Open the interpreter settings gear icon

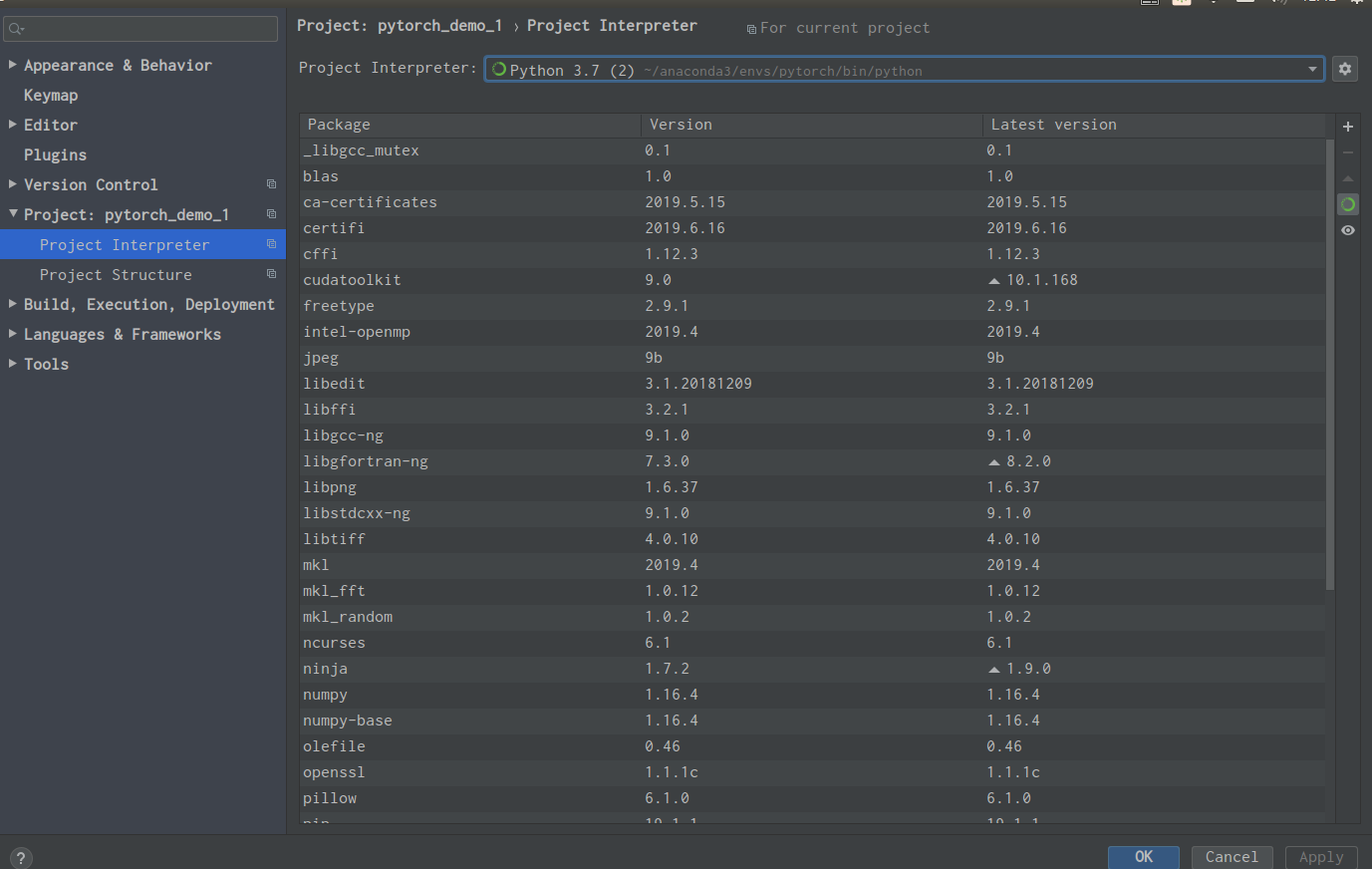pos(1345,69)
